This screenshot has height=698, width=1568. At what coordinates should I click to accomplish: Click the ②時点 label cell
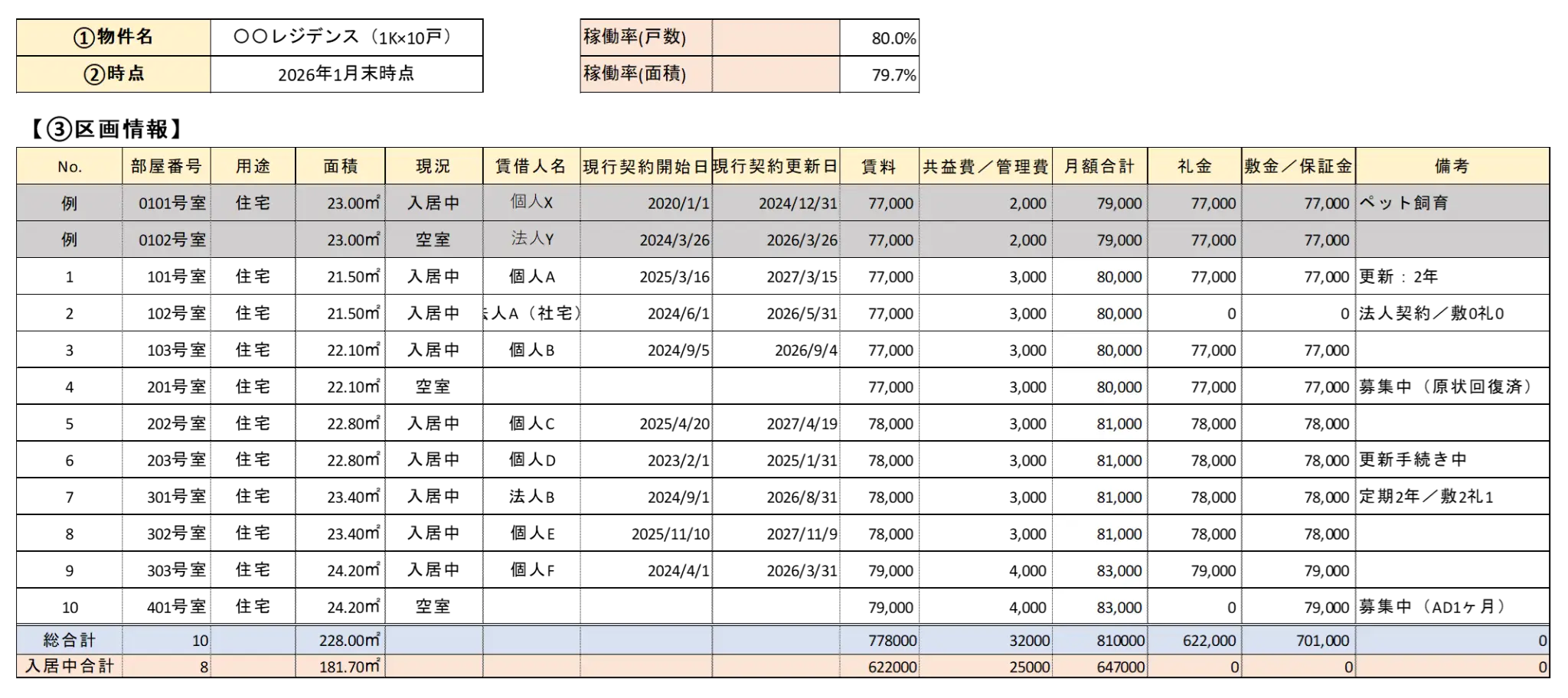coord(113,74)
